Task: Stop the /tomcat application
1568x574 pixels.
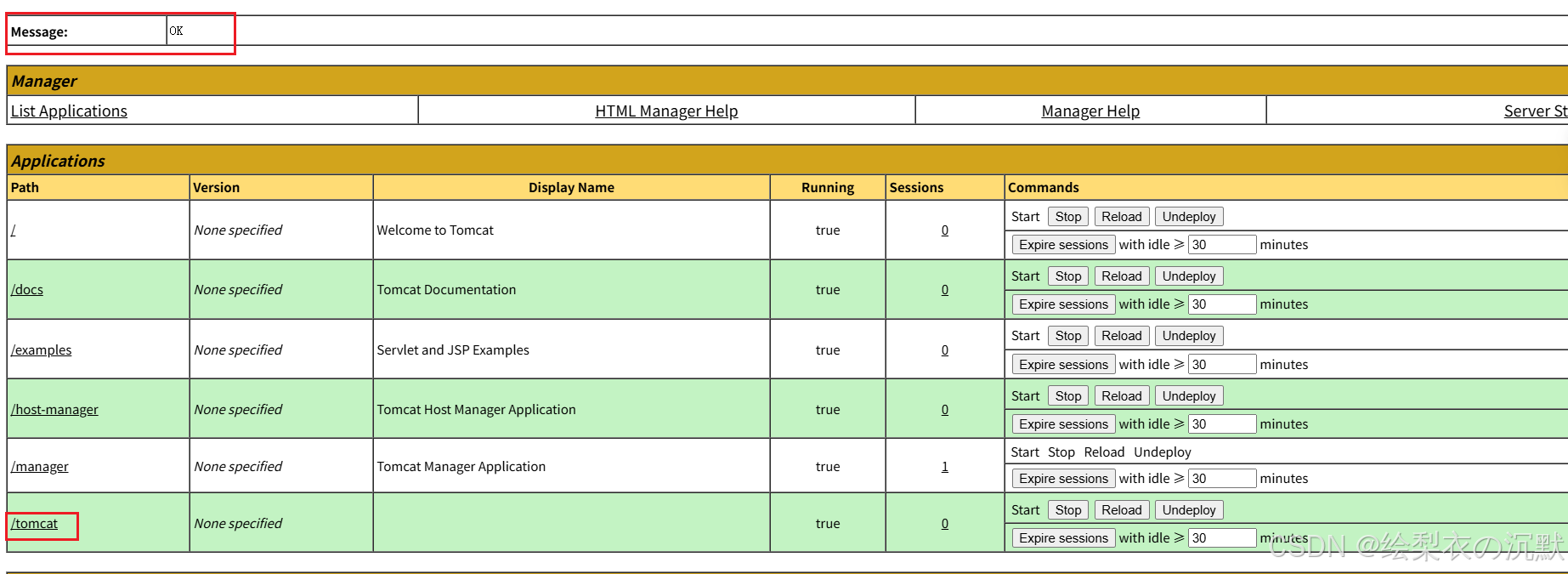Action: (x=1068, y=510)
